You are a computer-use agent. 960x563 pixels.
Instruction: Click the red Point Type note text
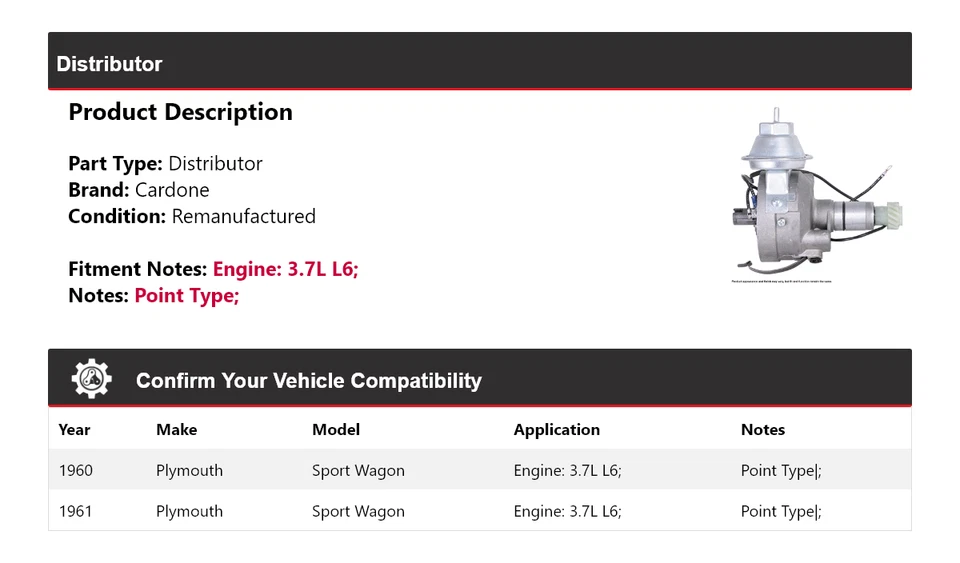(x=187, y=295)
